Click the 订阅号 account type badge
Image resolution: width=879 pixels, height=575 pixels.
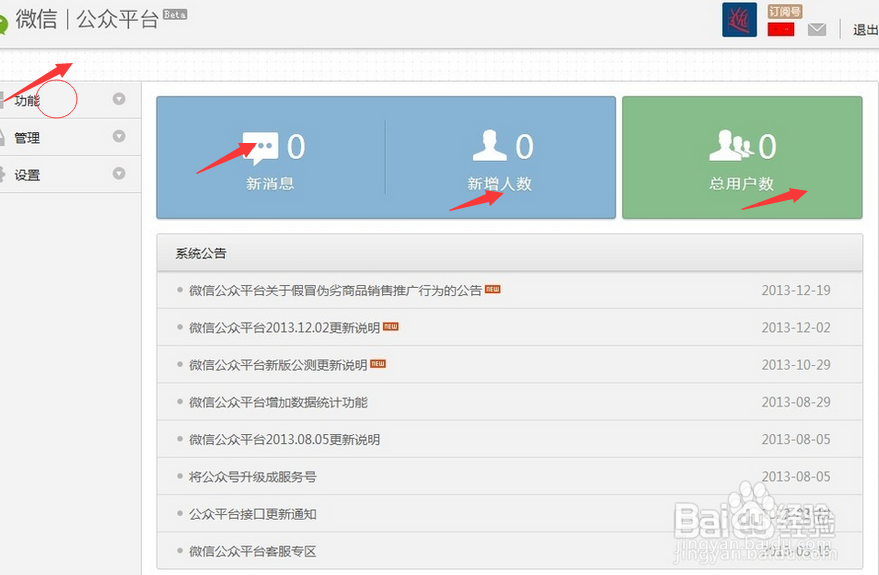(785, 11)
